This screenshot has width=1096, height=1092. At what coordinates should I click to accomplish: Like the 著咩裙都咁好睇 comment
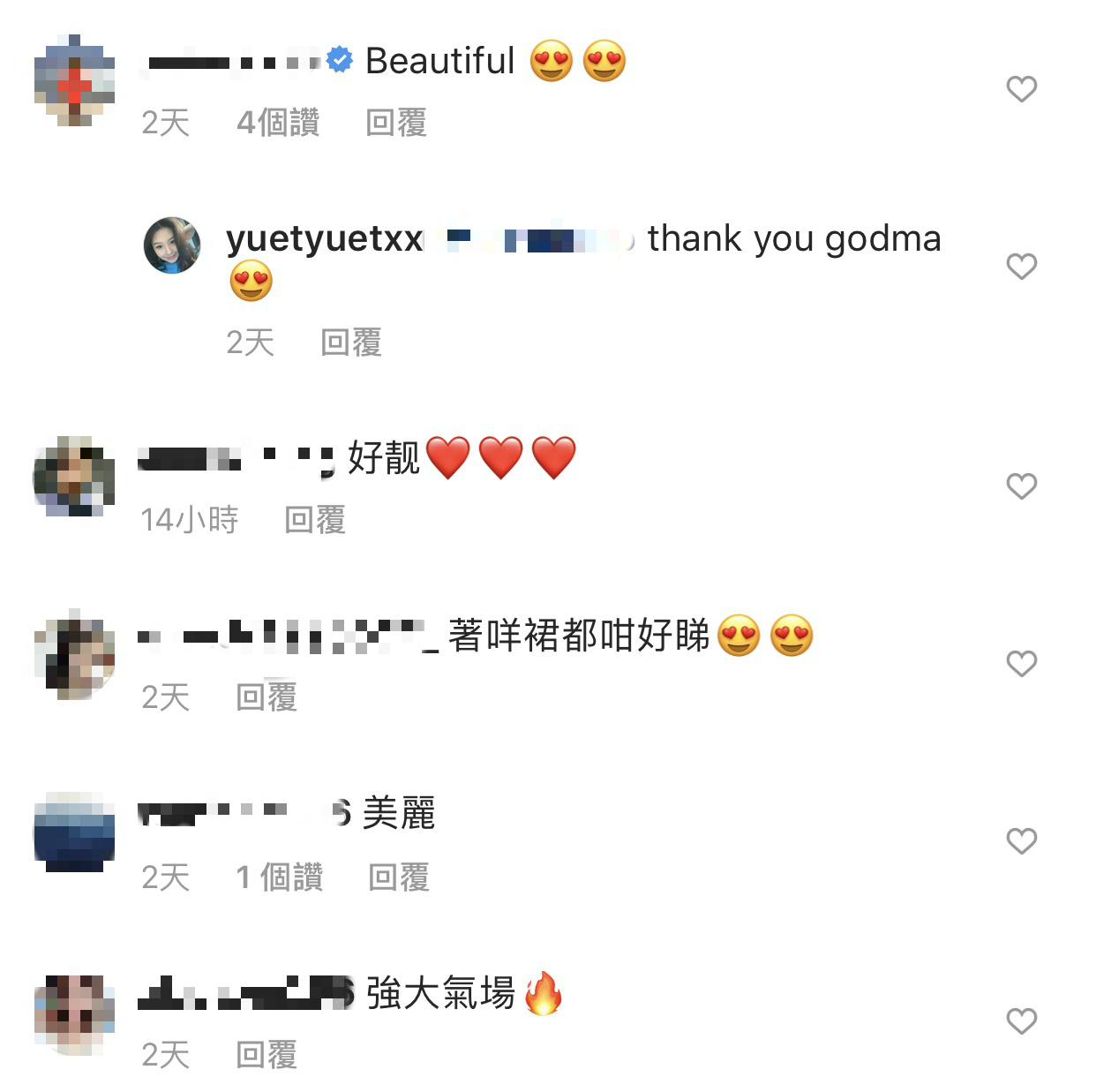pyautogui.click(x=1021, y=664)
